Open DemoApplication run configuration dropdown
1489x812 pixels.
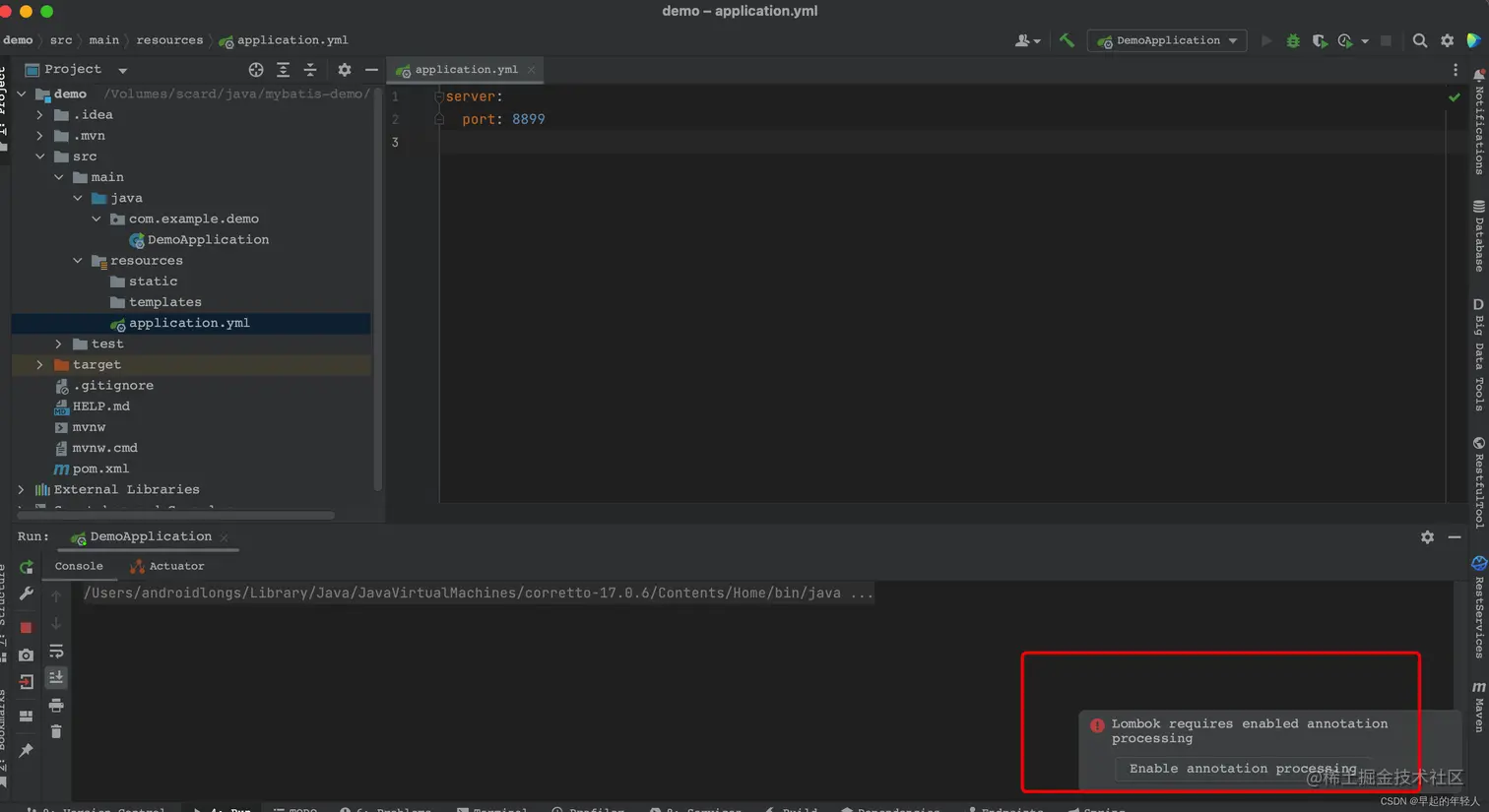[x=1168, y=40]
